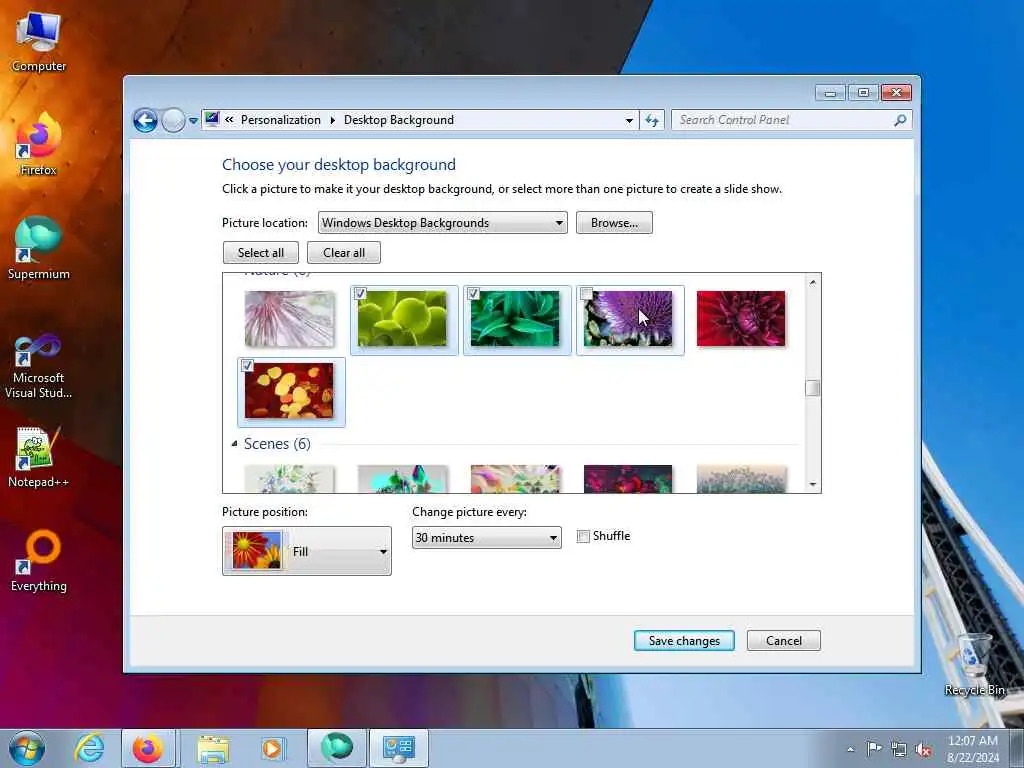1024x768 pixels.
Task: Launch Internet Explorer from the taskbar
Action: tap(89, 748)
